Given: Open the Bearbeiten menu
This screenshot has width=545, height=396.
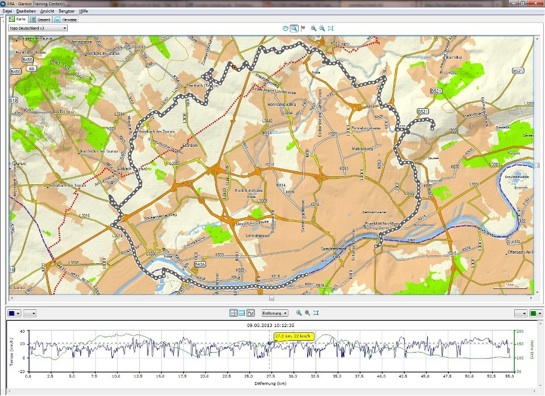Looking at the screenshot, I should pos(26,11).
